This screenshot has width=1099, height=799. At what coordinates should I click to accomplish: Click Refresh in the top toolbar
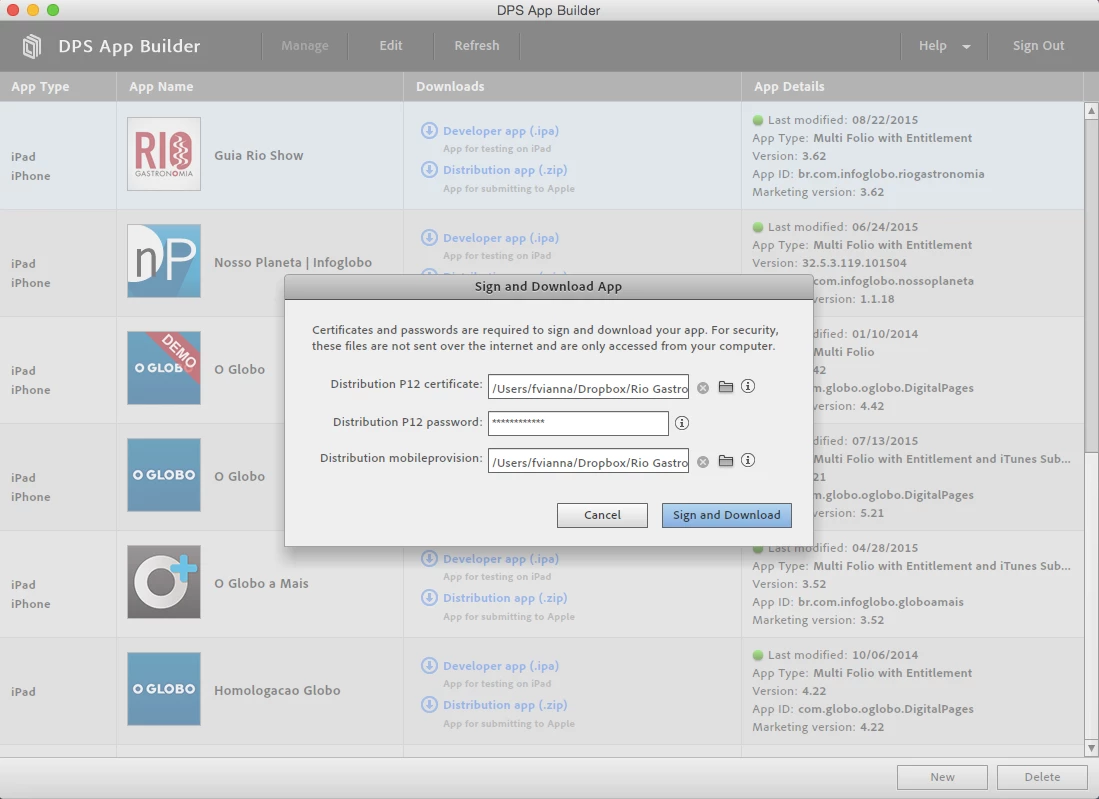tap(477, 46)
